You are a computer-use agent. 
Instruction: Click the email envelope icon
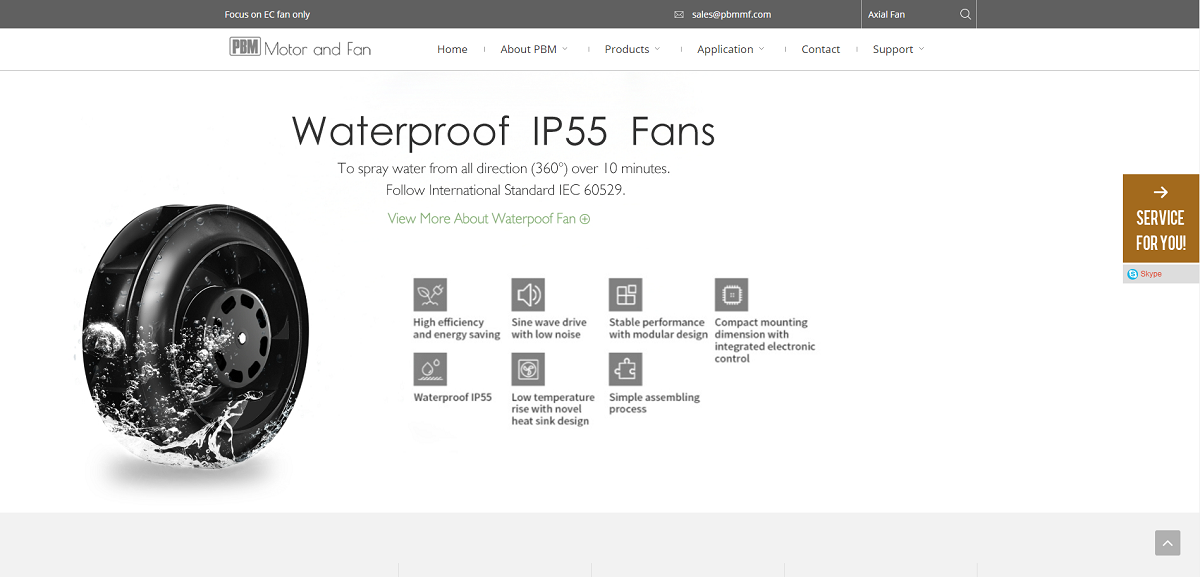coord(679,15)
